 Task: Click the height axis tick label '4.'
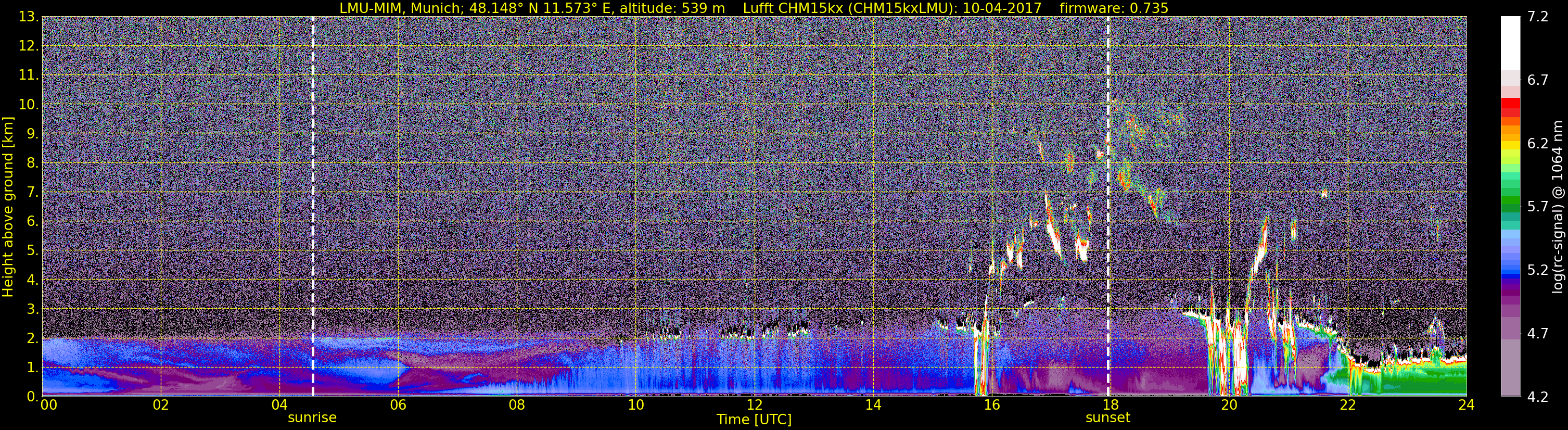(x=33, y=280)
